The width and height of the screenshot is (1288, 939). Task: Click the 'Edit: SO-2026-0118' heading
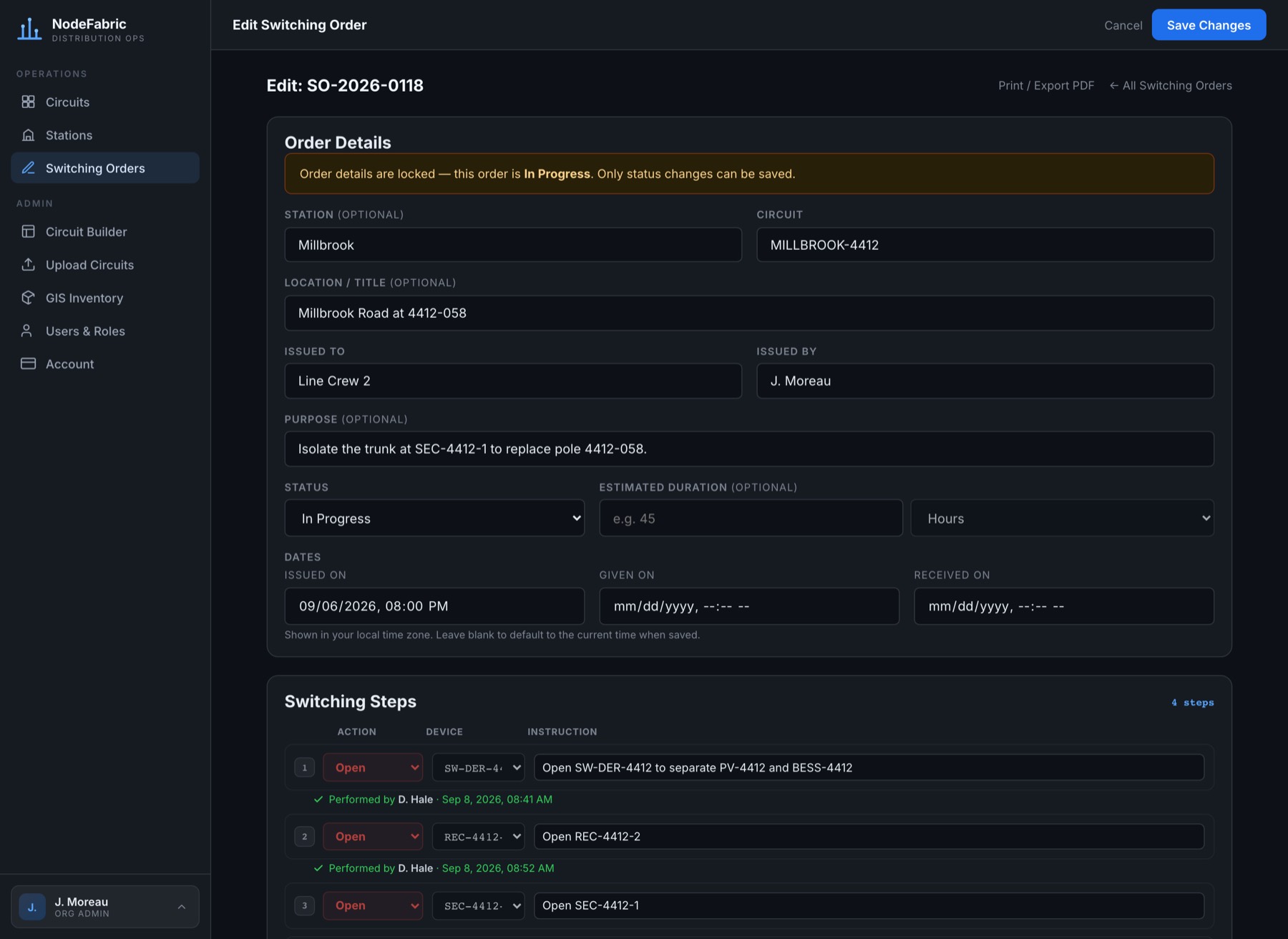345,85
